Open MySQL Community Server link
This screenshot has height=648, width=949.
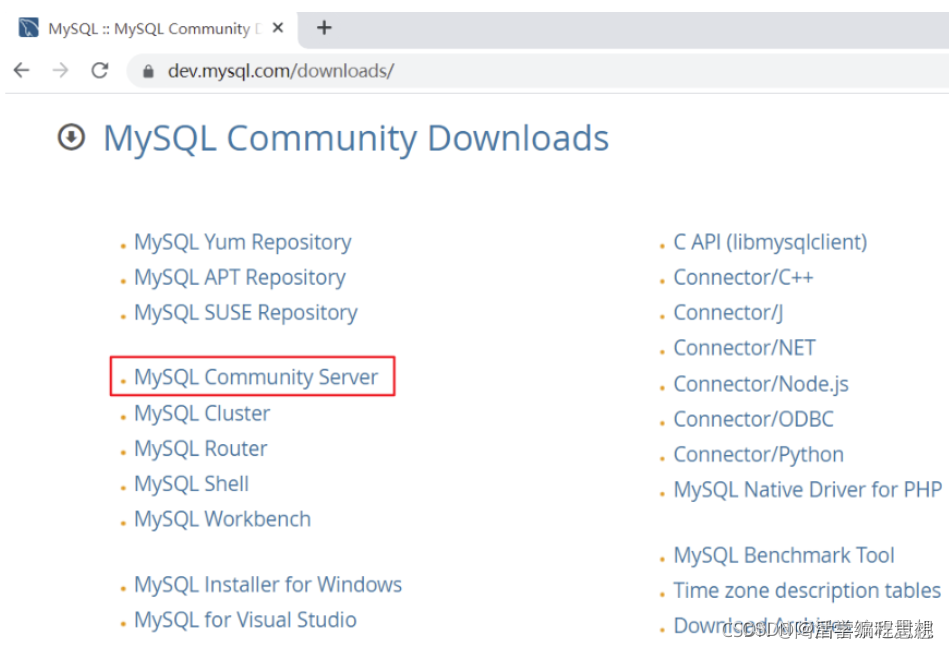[x=256, y=377]
